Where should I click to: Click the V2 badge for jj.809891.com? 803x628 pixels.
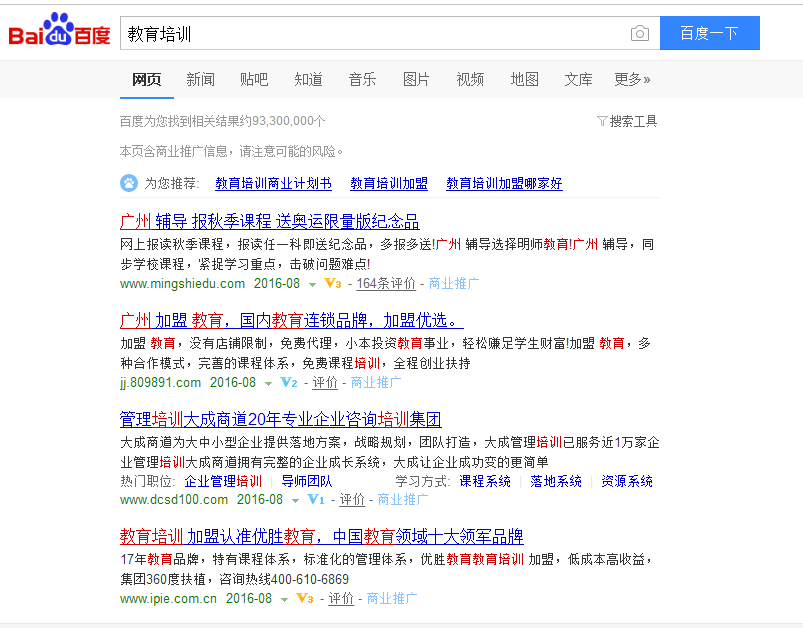coord(289,383)
